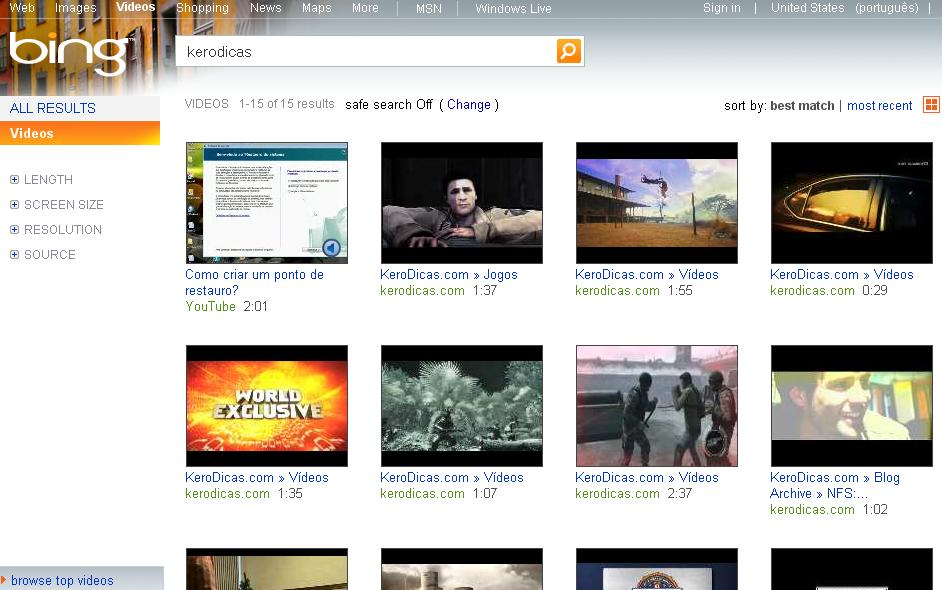
Task: Expand the LENGTH filter
Action: click(41, 180)
